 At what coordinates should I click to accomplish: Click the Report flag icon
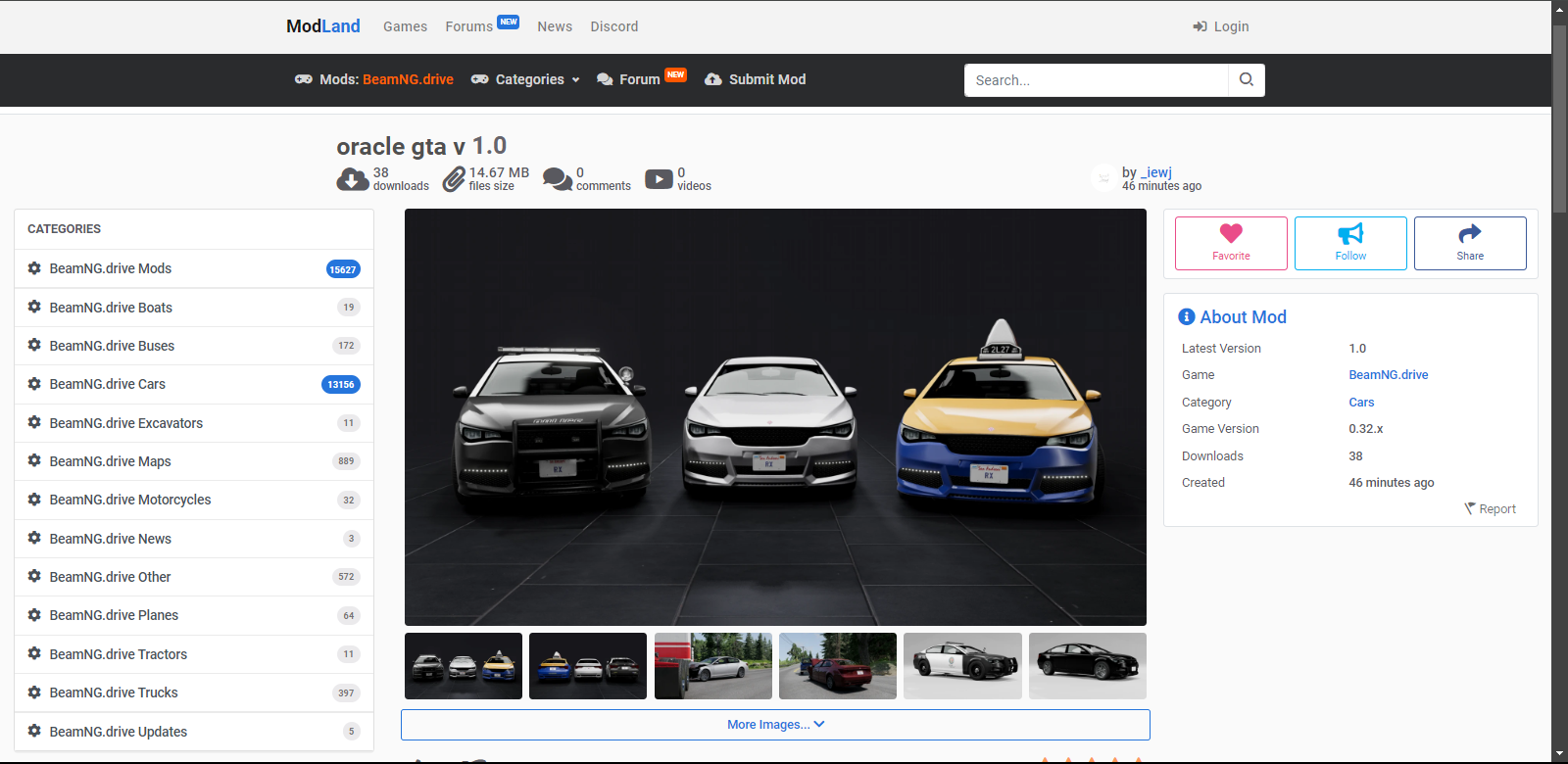[x=1470, y=508]
